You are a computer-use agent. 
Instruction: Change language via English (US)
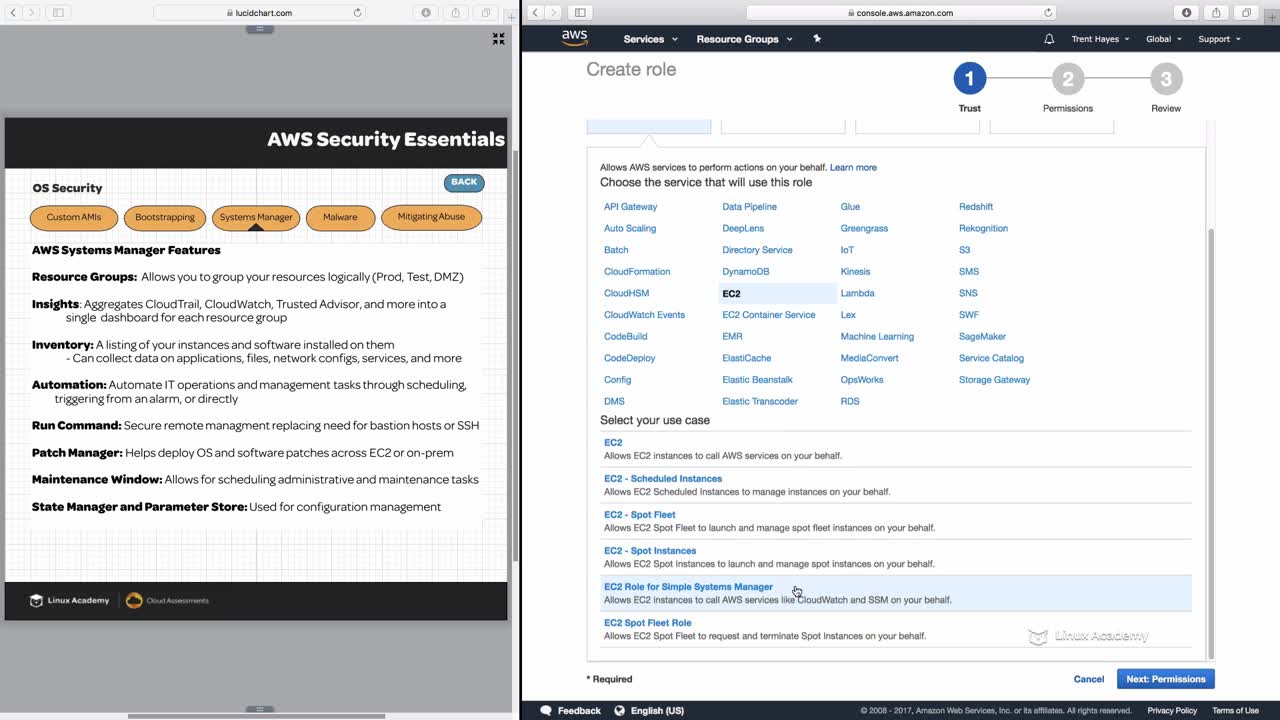tap(649, 711)
